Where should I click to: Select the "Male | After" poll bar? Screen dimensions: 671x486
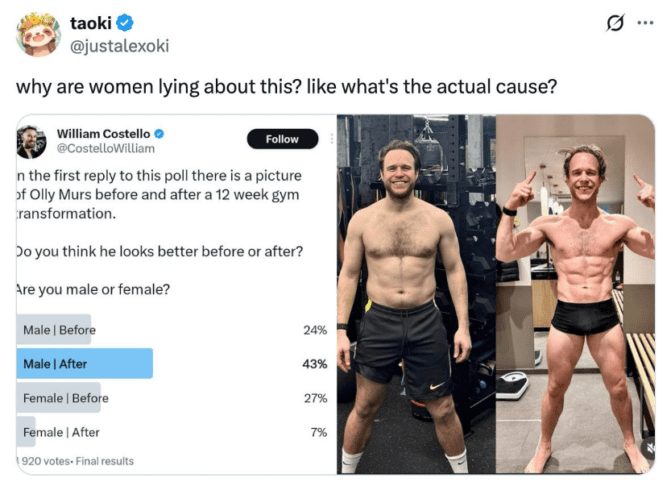pos(85,364)
